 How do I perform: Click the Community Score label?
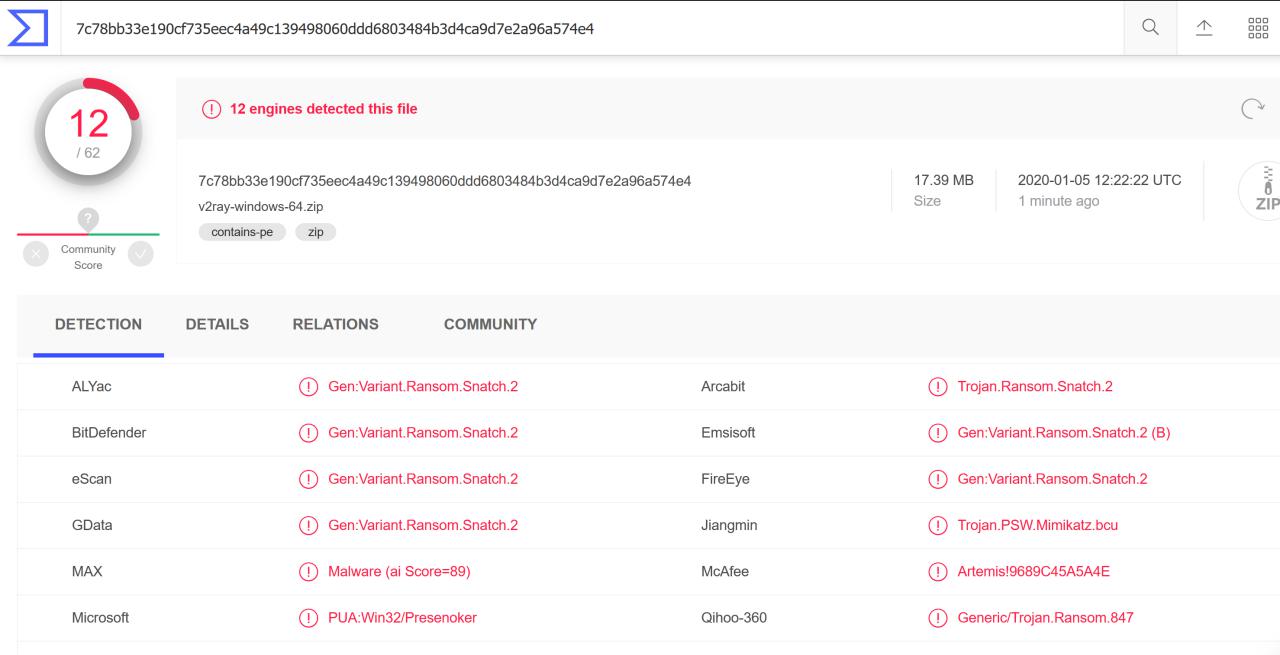pyautogui.click(x=88, y=257)
